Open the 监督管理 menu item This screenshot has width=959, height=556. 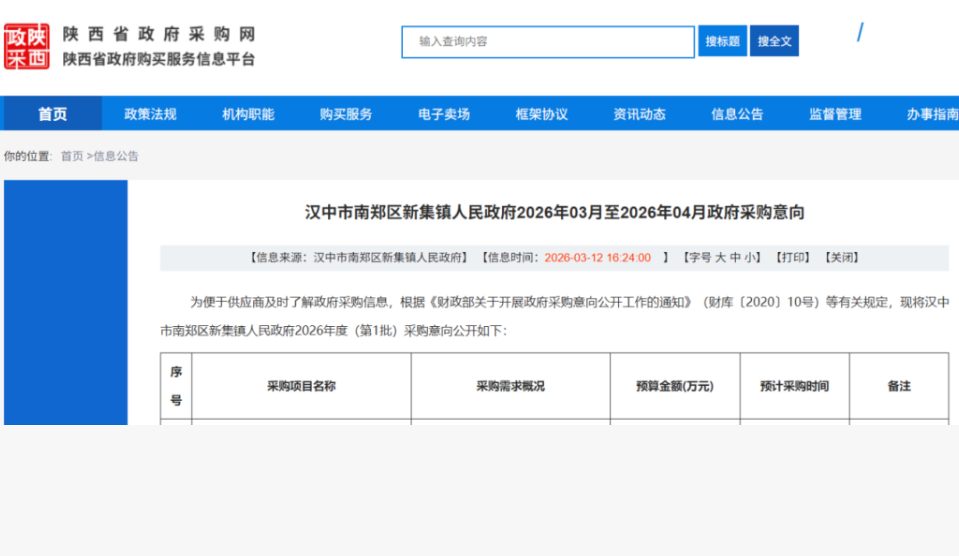click(x=835, y=114)
